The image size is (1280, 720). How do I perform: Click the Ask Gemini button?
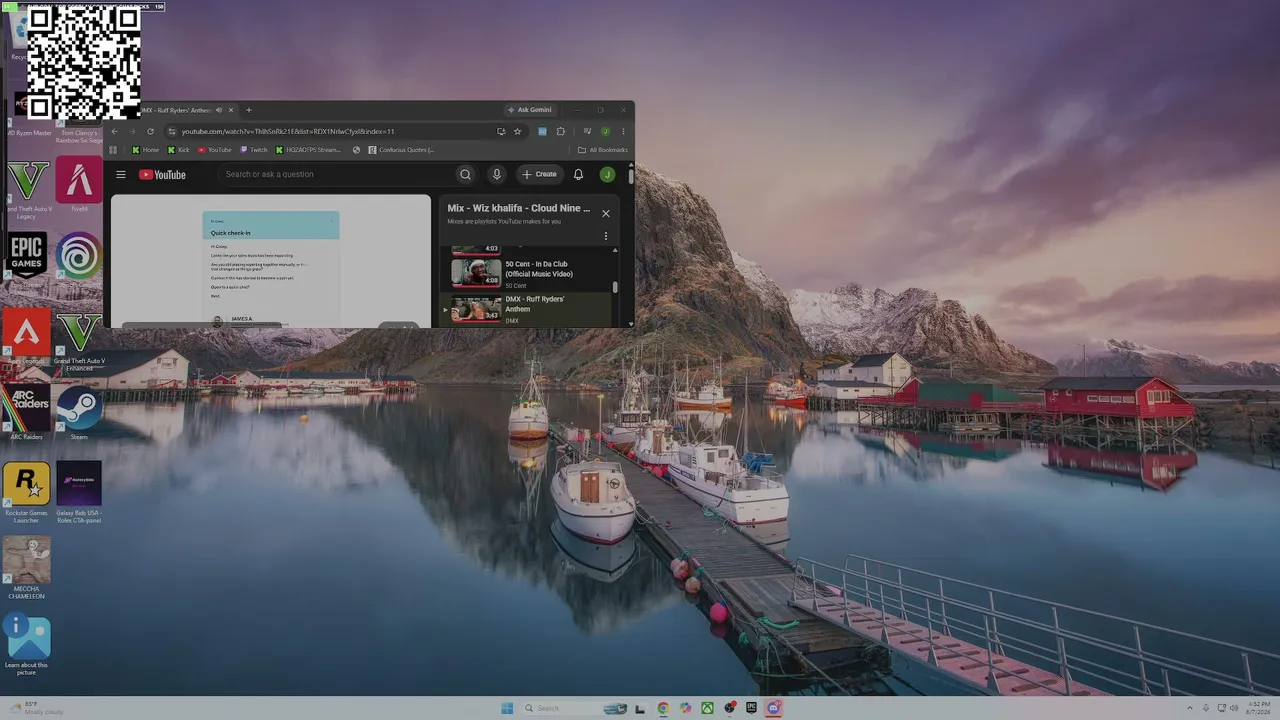coord(530,110)
